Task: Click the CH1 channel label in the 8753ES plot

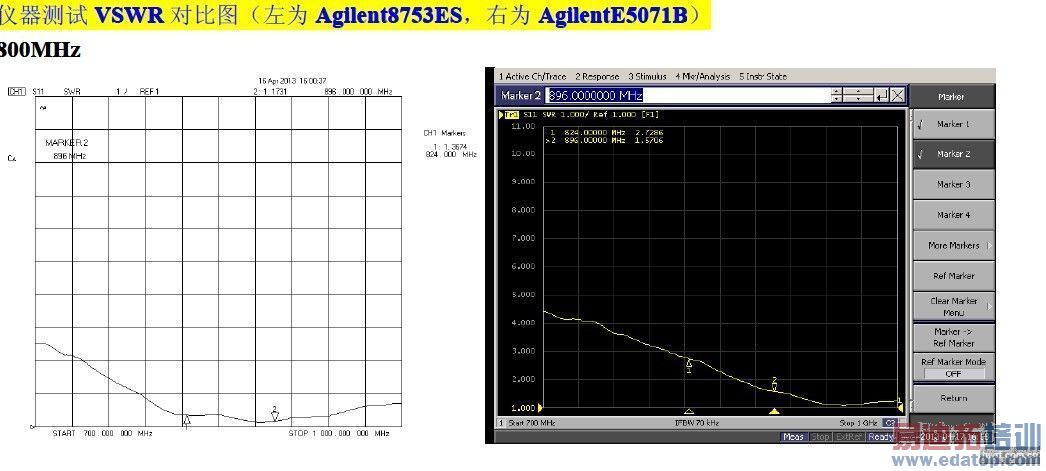Action: [16, 91]
